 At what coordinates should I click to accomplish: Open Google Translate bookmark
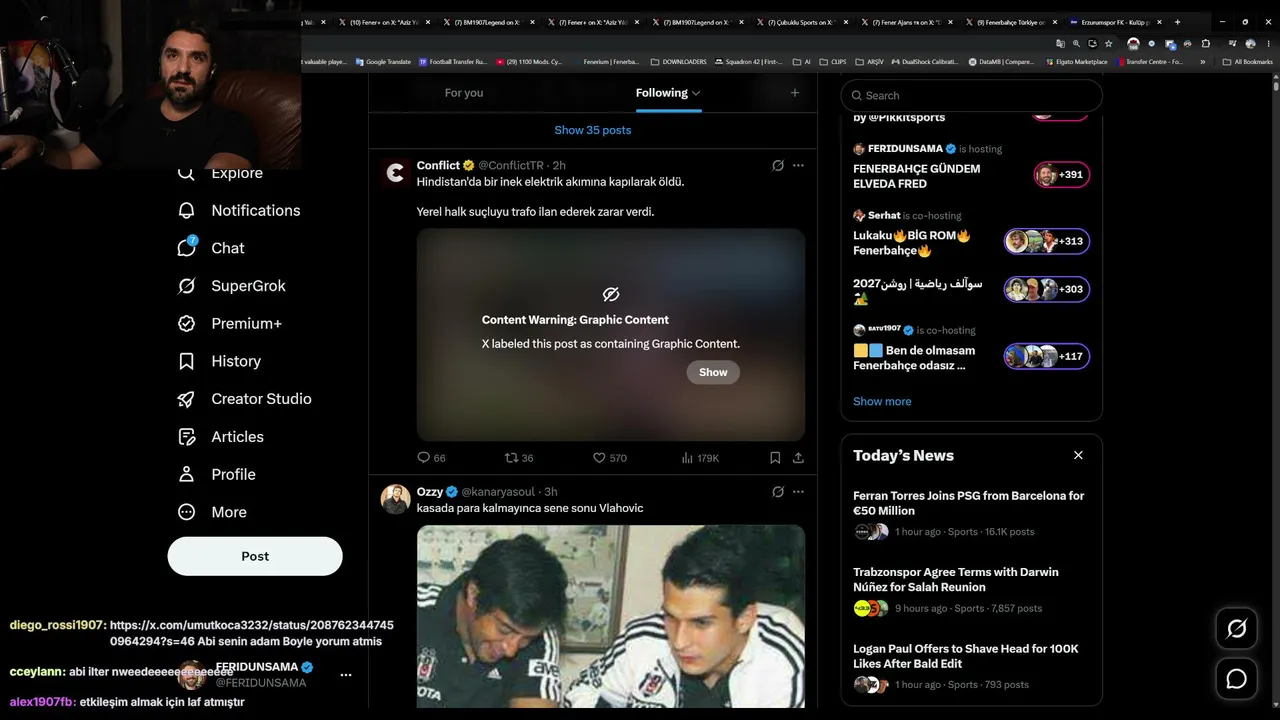[382, 62]
